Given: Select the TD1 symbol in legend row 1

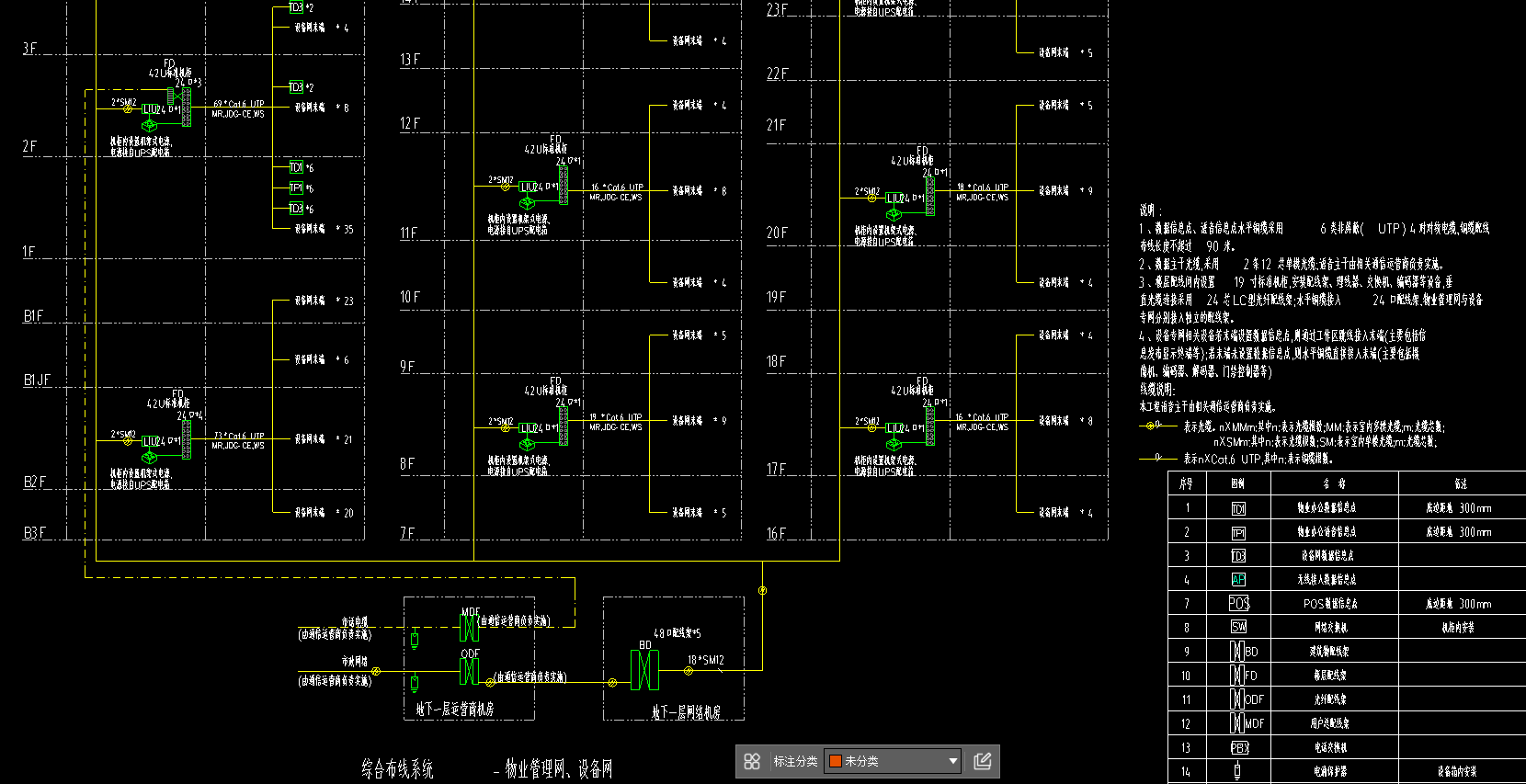Looking at the screenshot, I should (x=1238, y=508).
